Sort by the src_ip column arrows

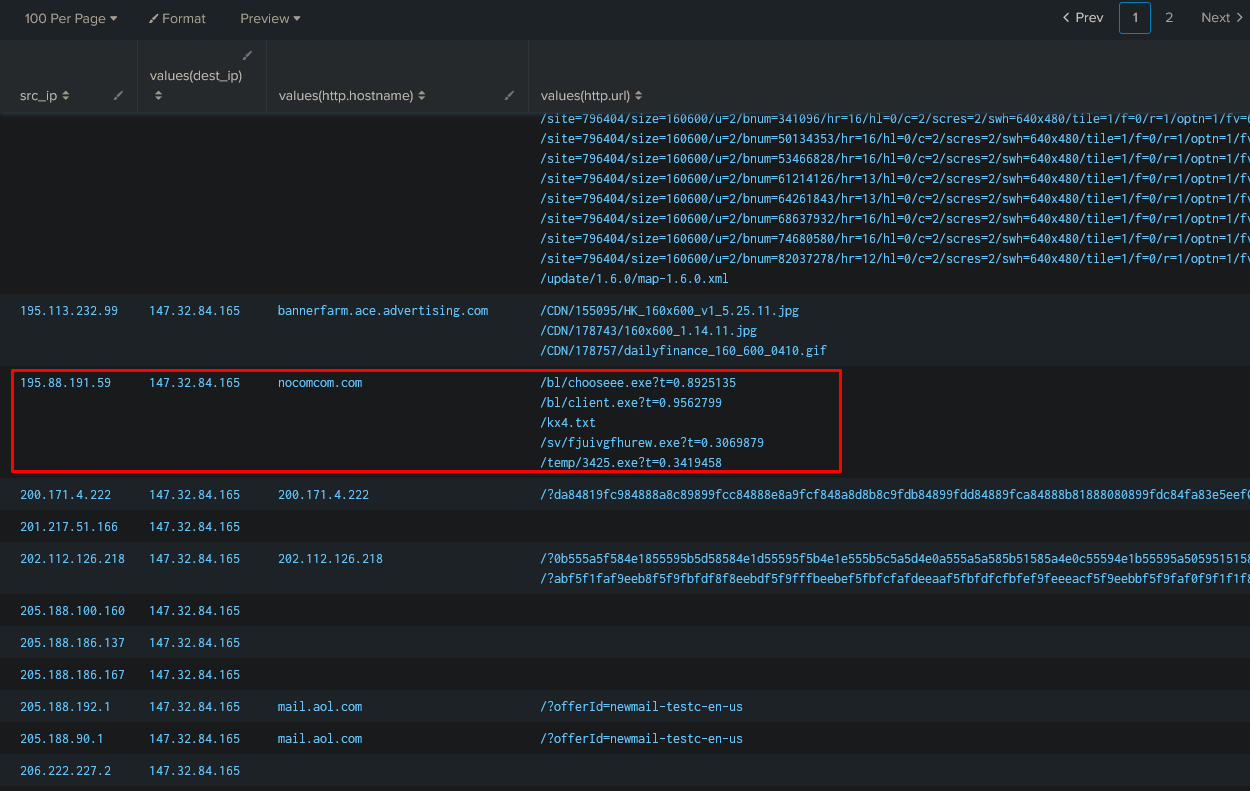(66, 96)
